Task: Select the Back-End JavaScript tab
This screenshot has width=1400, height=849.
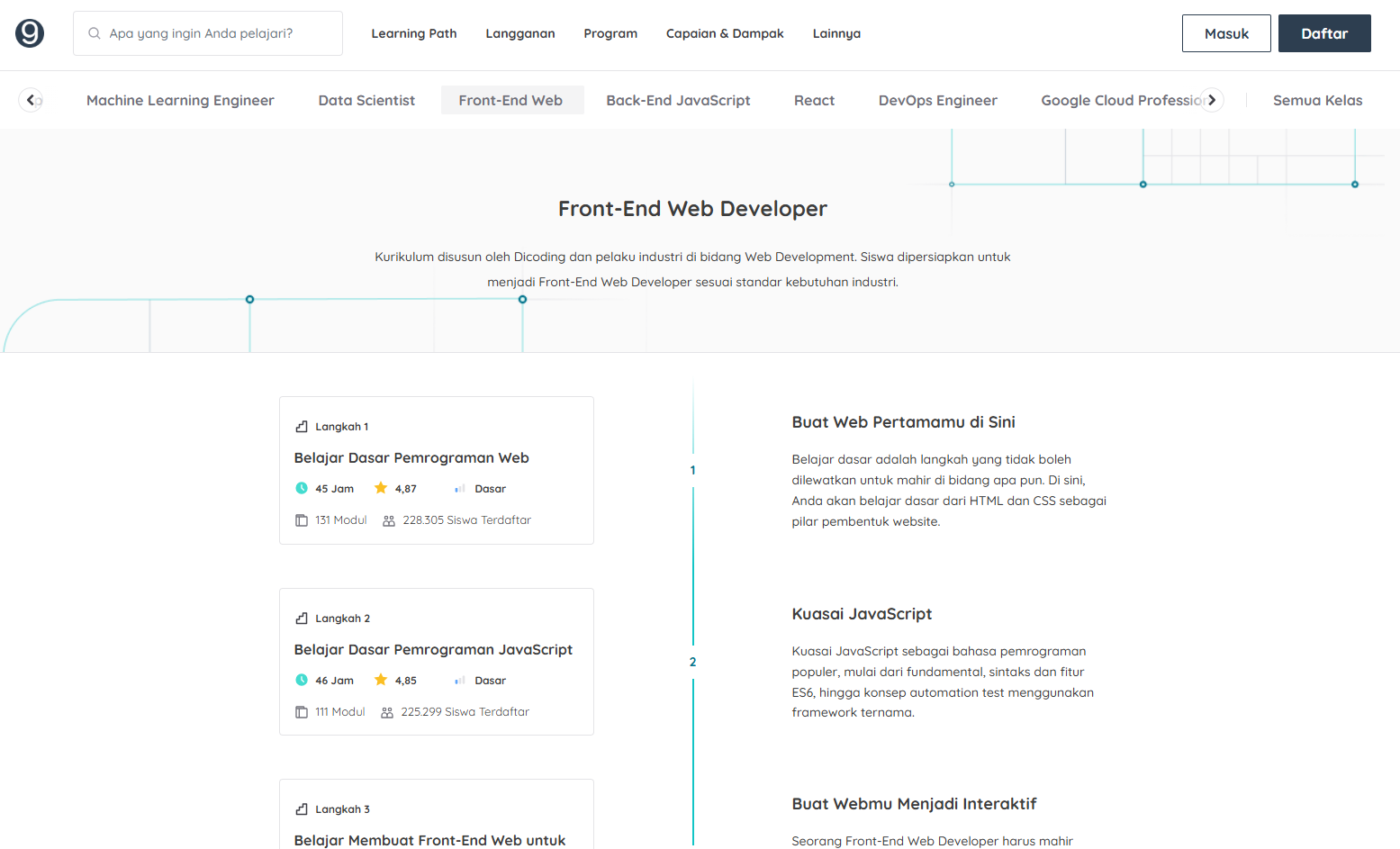Action: 678,100
